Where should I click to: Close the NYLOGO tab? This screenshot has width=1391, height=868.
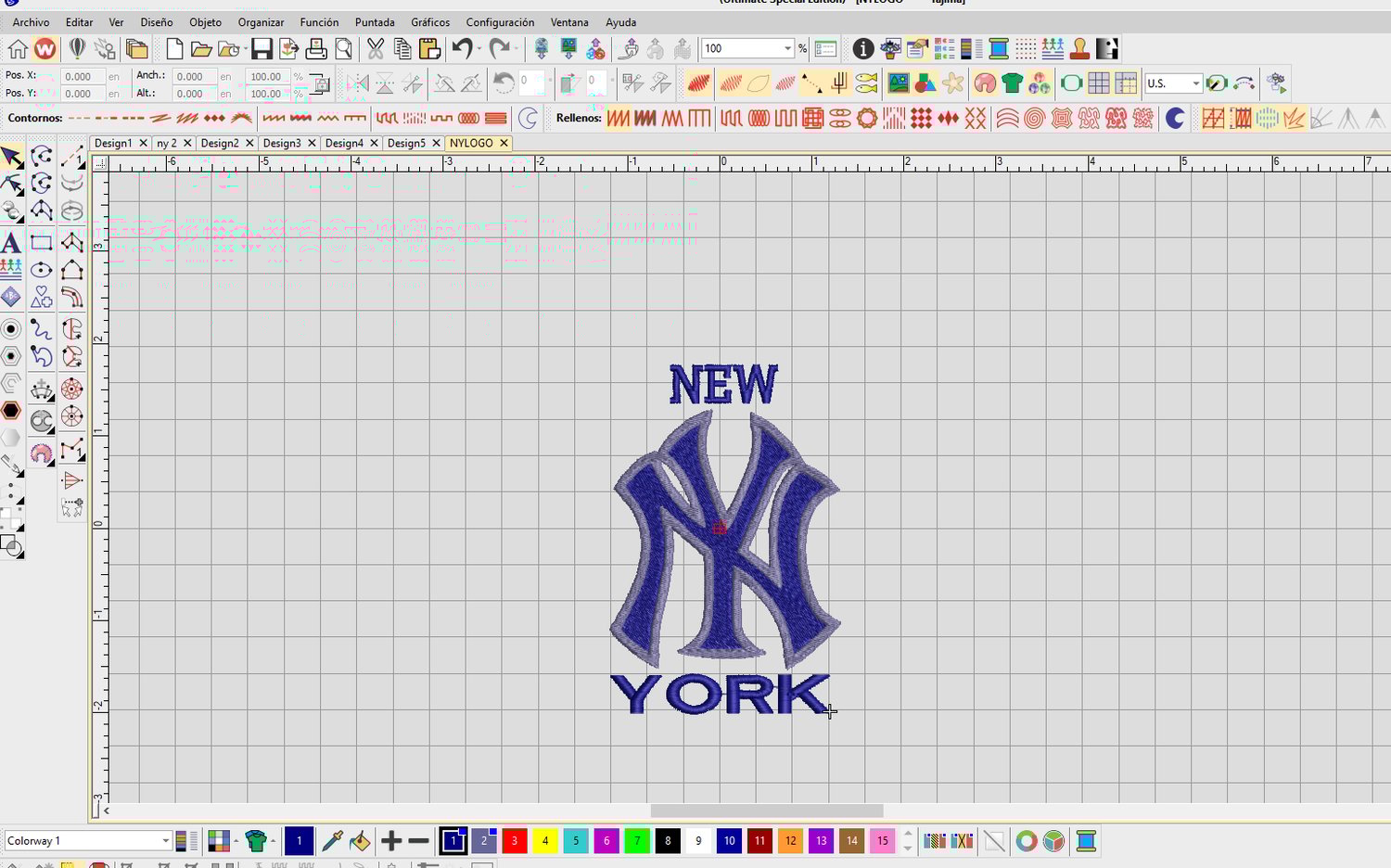click(x=504, y=143)
